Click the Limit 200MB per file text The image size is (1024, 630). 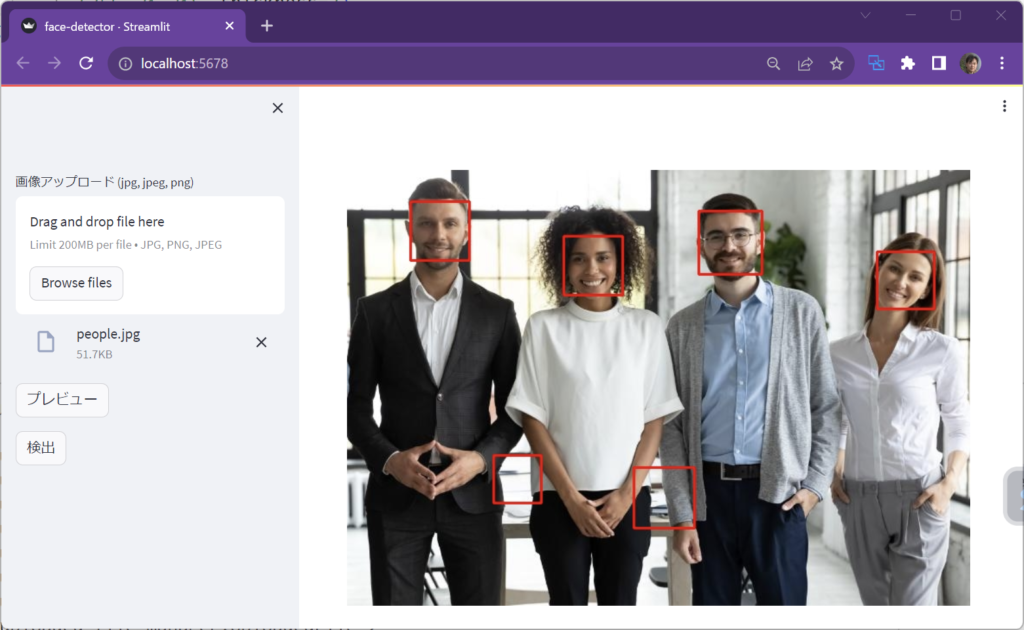(x=126, y=245)
